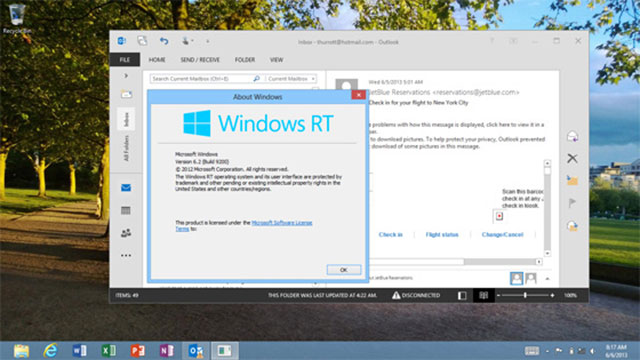Flag message using flag icon

coord(572,203)
